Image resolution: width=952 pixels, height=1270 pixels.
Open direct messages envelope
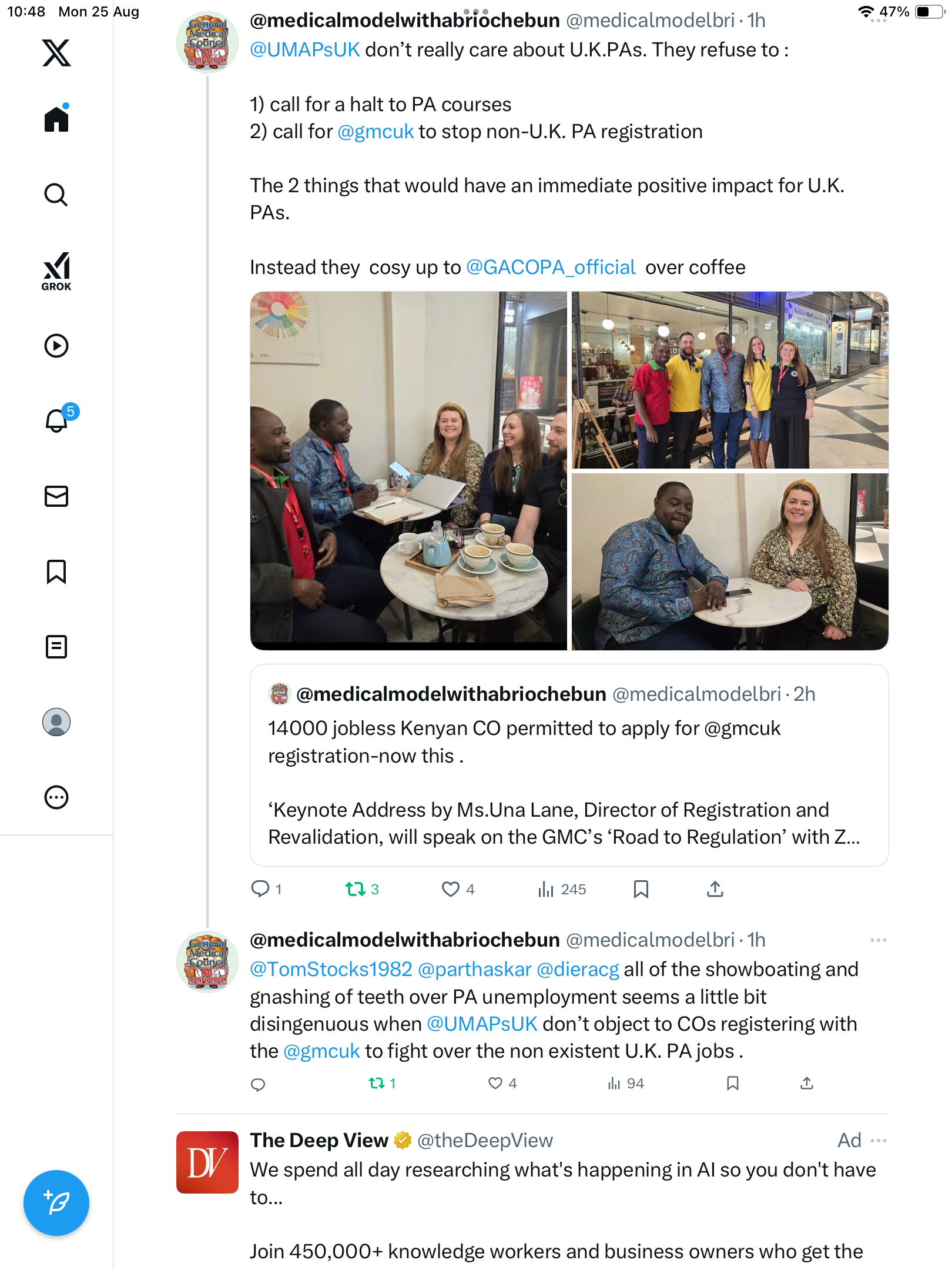pos(56,496)
